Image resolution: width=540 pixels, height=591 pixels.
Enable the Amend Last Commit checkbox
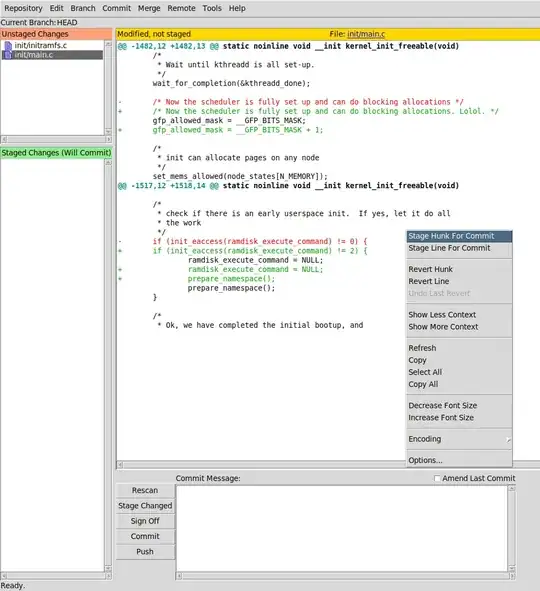coord(437,478)
